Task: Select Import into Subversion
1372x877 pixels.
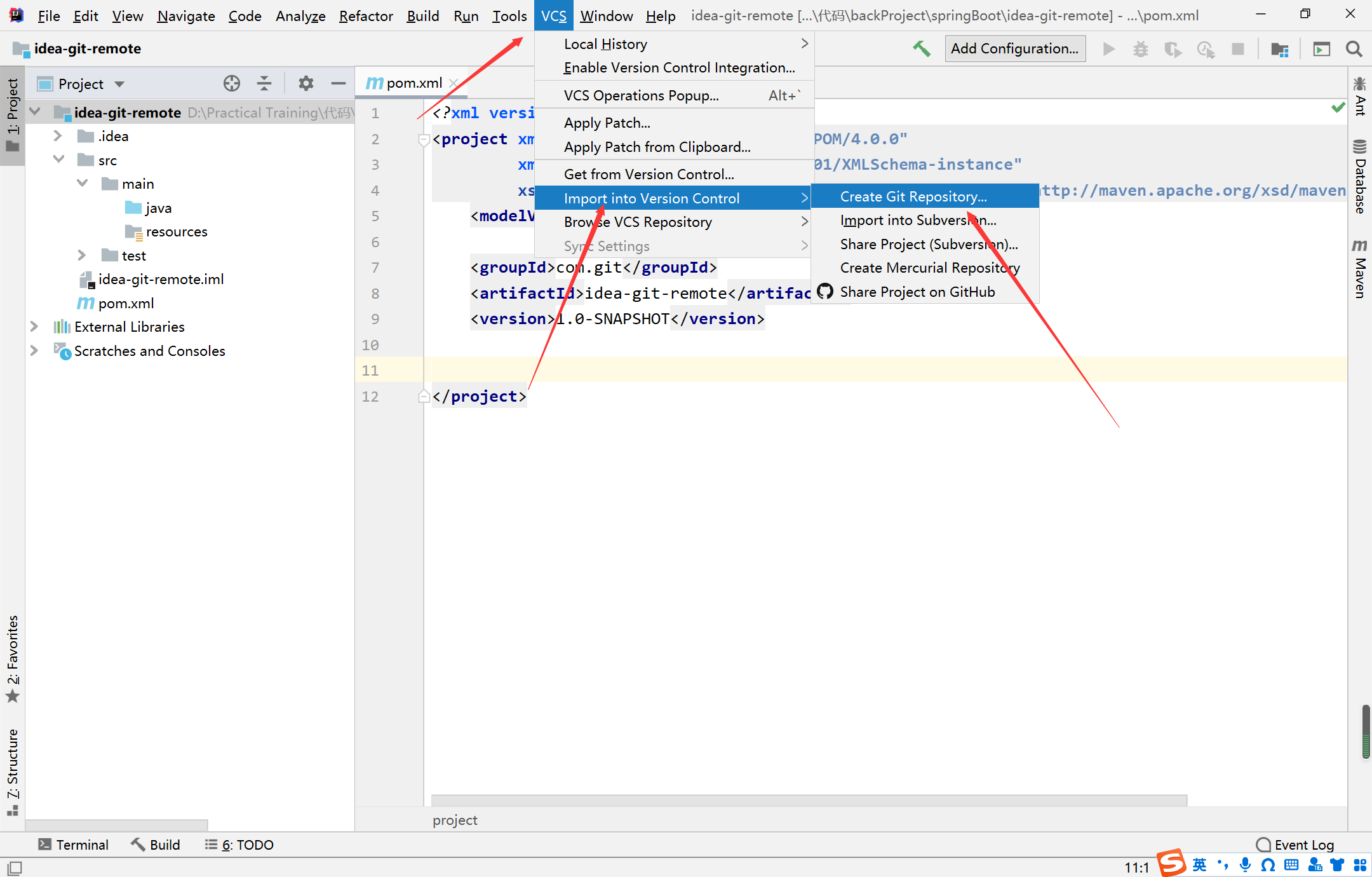Action: tap(925, 220)
